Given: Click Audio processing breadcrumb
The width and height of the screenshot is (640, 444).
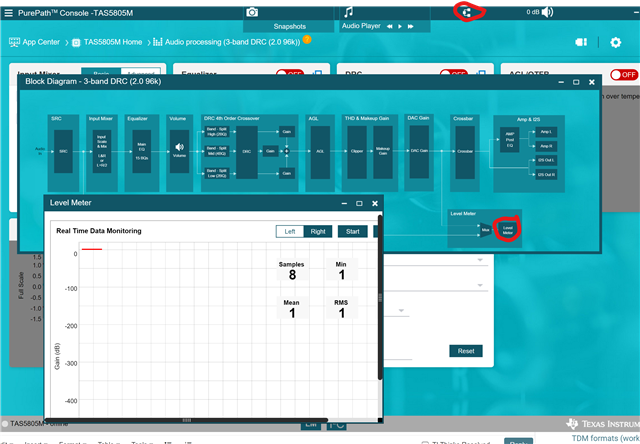Looking at the screenshot, I should [227, 42].
